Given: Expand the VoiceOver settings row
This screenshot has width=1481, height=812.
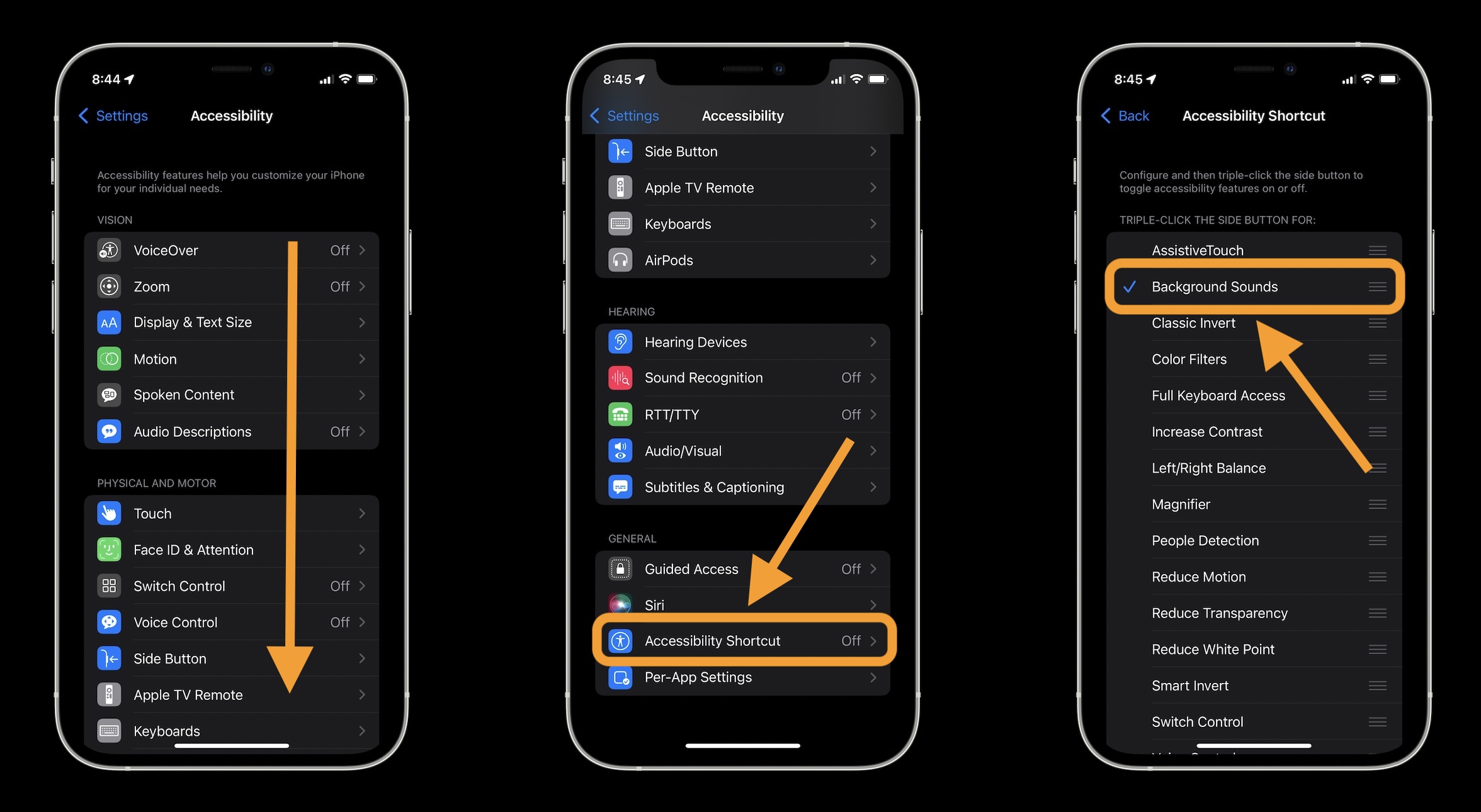Looking at the screenshot, I should pos(231,250).
